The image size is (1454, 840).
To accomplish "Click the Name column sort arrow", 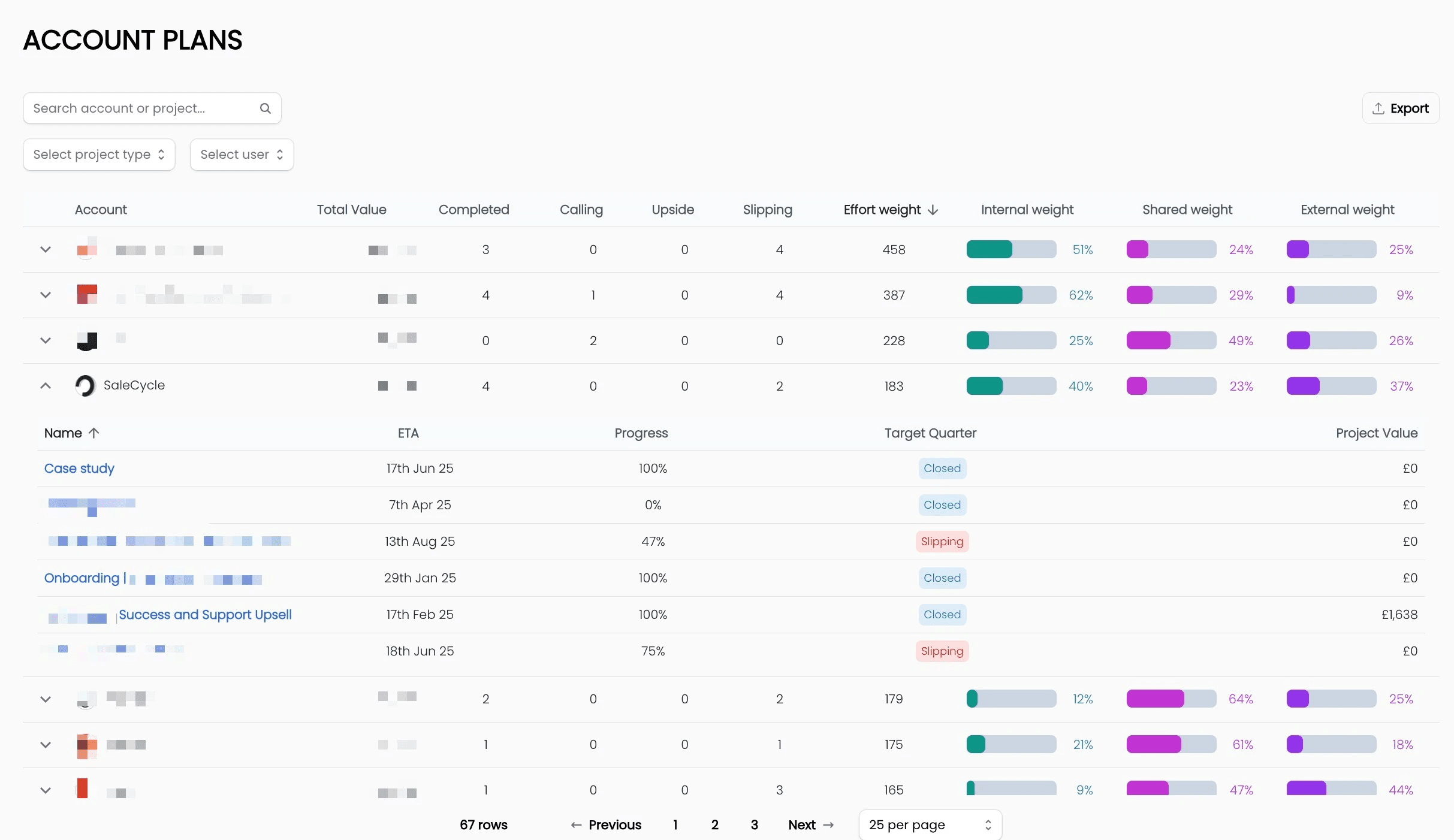I will coord(94,433).
